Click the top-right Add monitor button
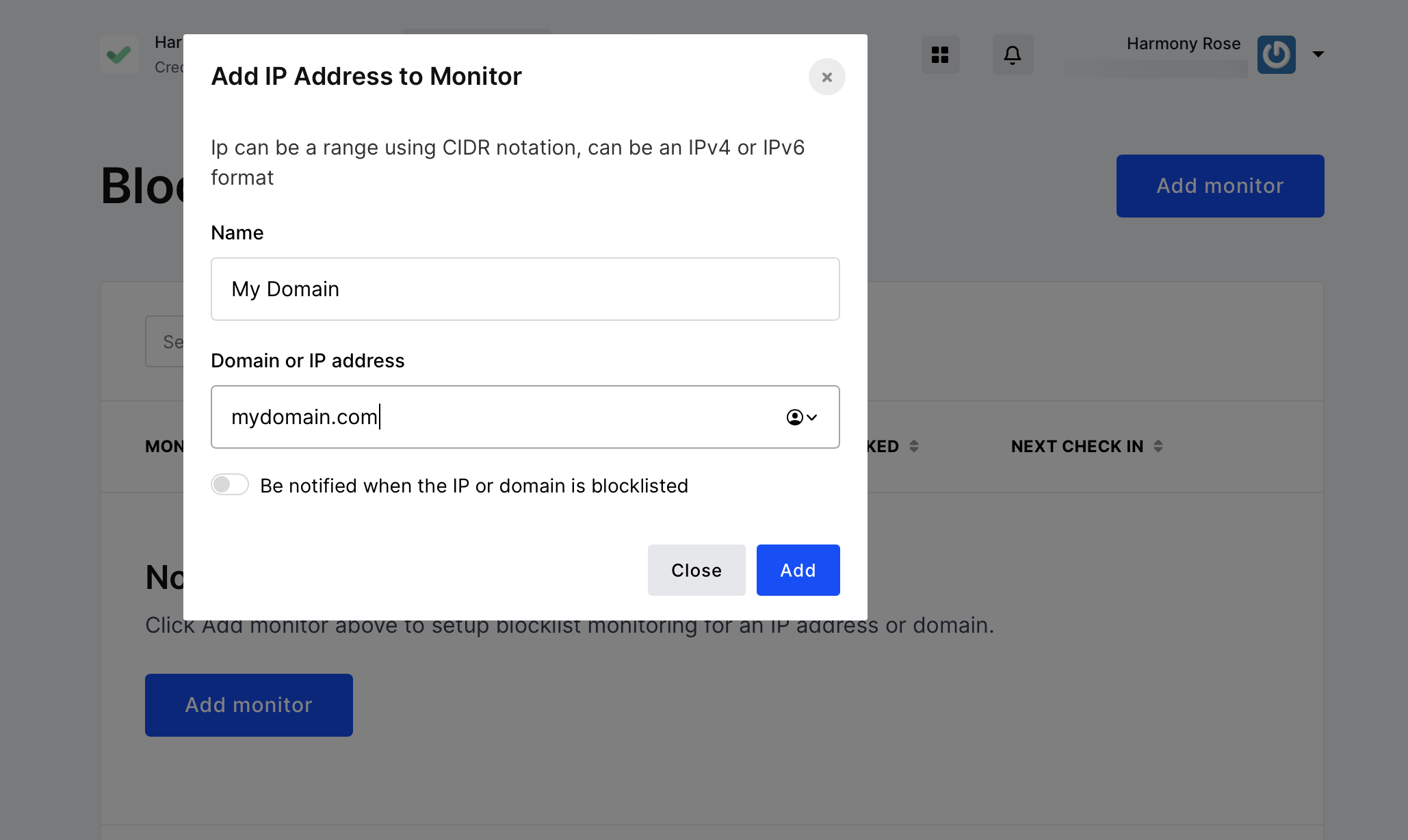 tap(1219, 186)
